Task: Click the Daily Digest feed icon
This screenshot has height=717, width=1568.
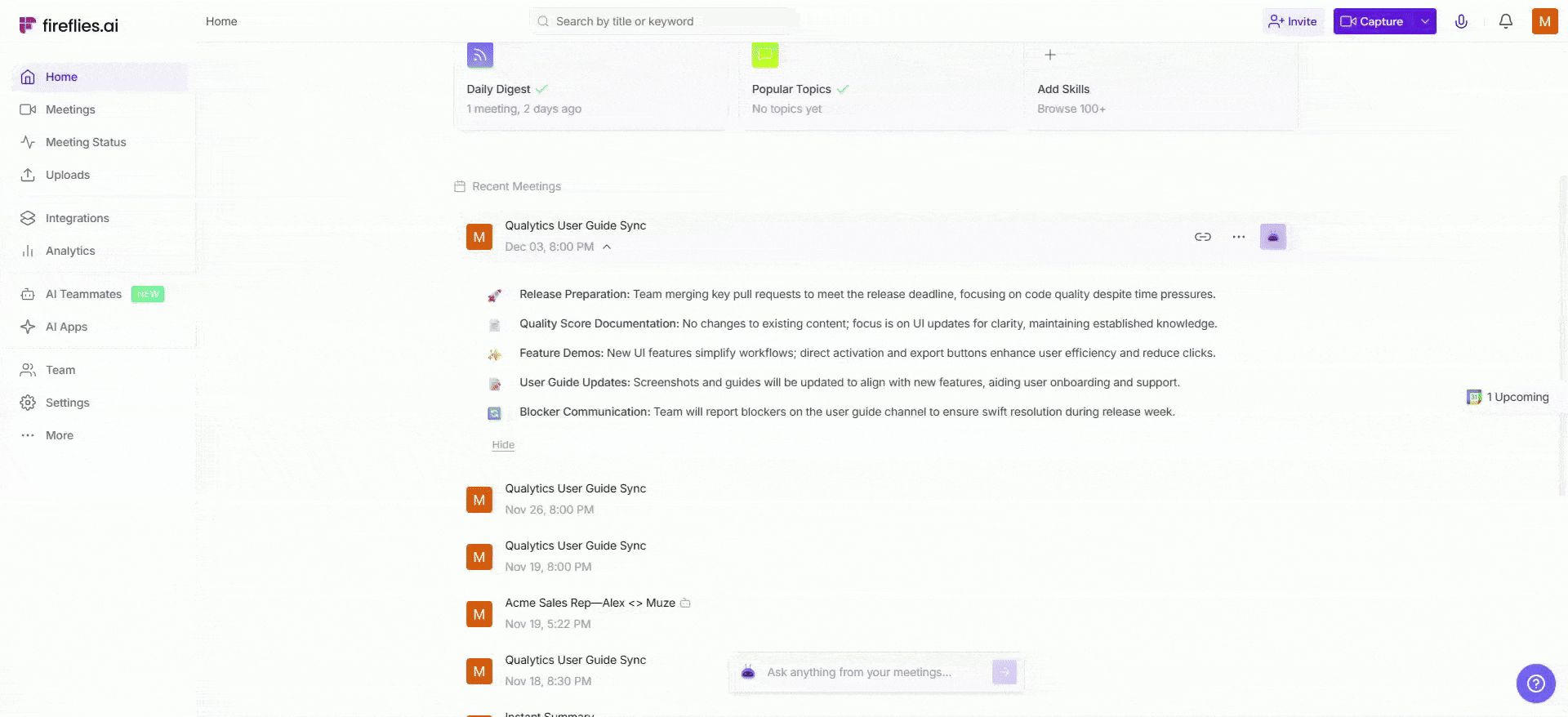Action: 480,55
